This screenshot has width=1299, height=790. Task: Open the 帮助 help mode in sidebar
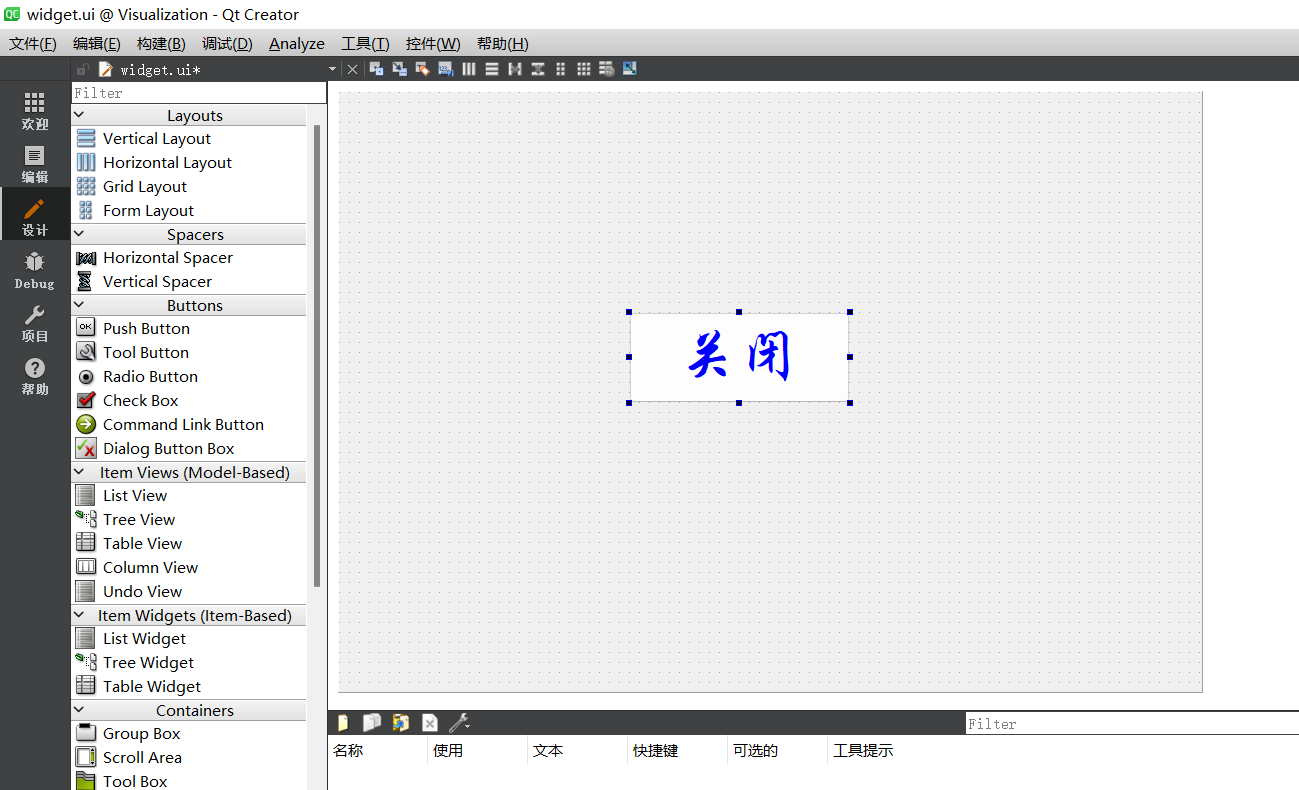click(x=35, y=376)
